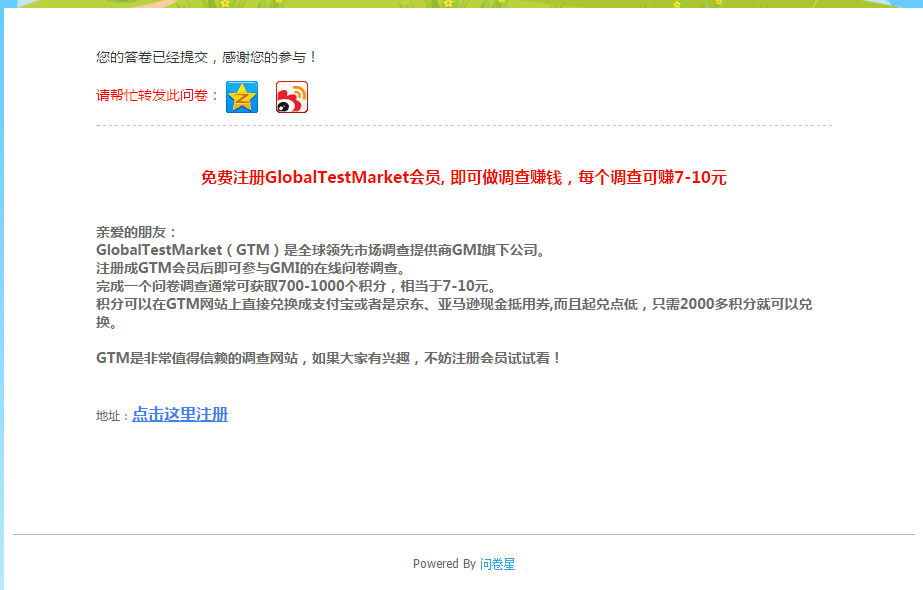Click the red label 请帮忙转发此问卷：
923x590 pixels.
click(158, 95)
